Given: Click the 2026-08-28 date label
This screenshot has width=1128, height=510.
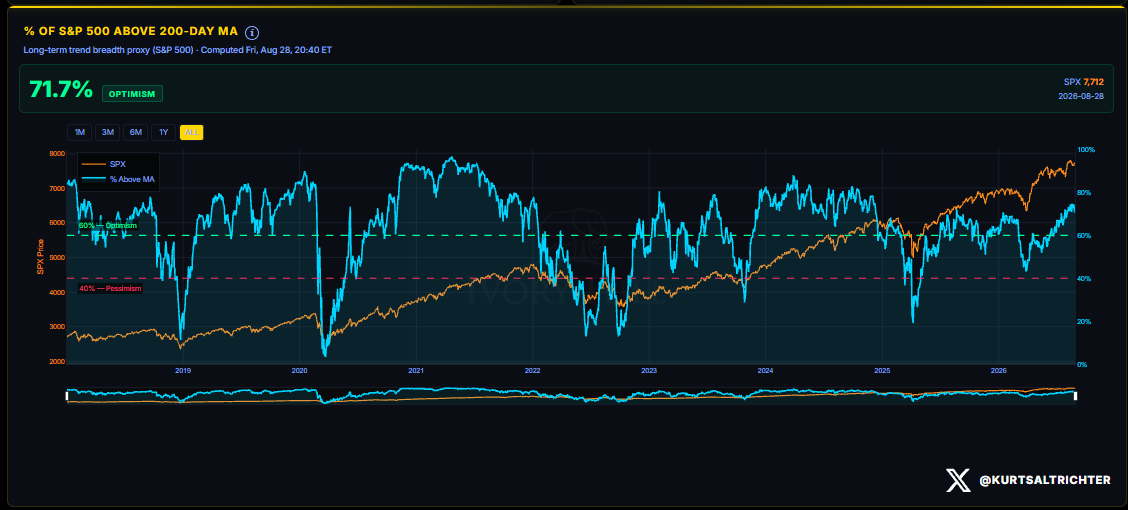Looking at the screenshot, I should (1081, 96).
